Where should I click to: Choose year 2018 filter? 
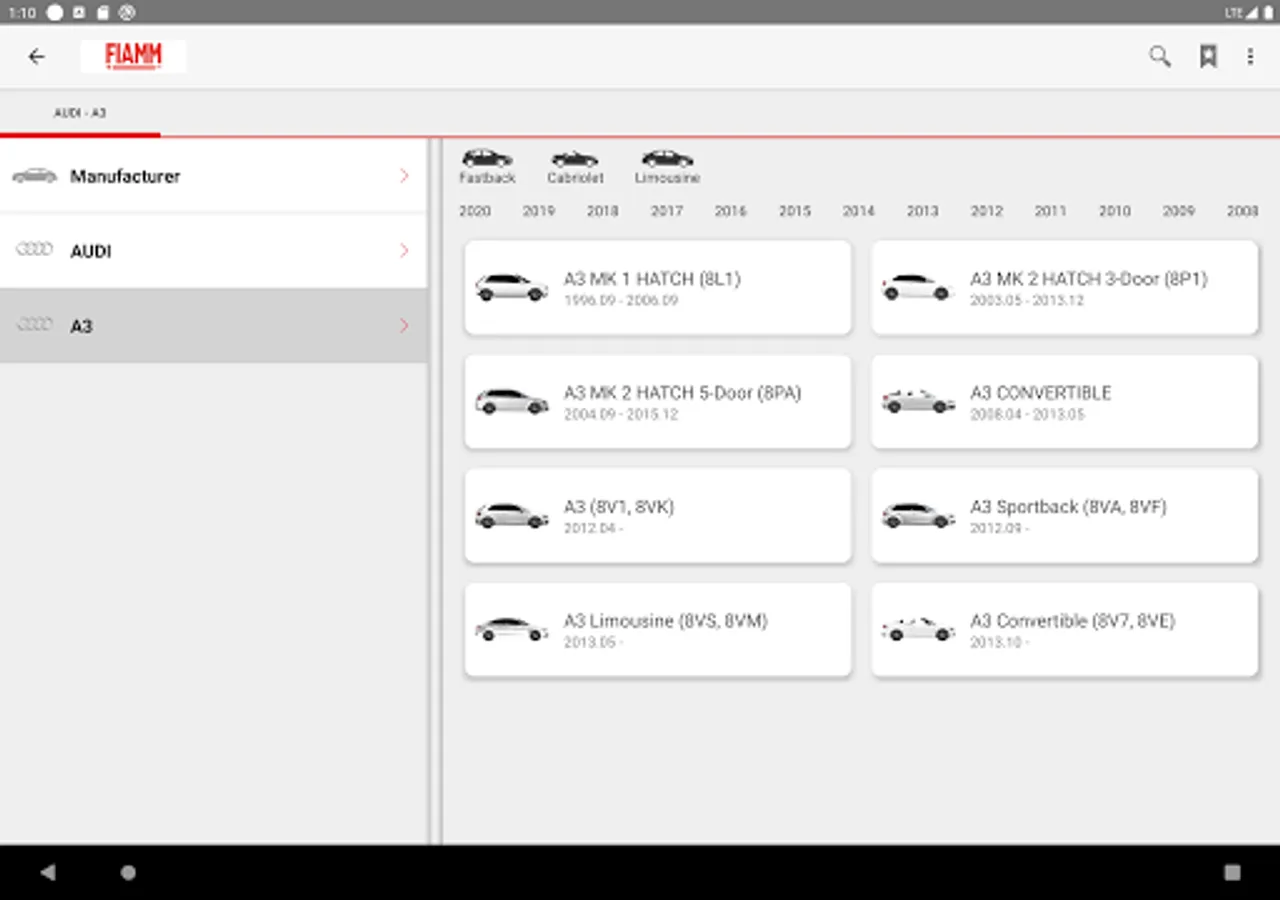[x=603, y=211]
